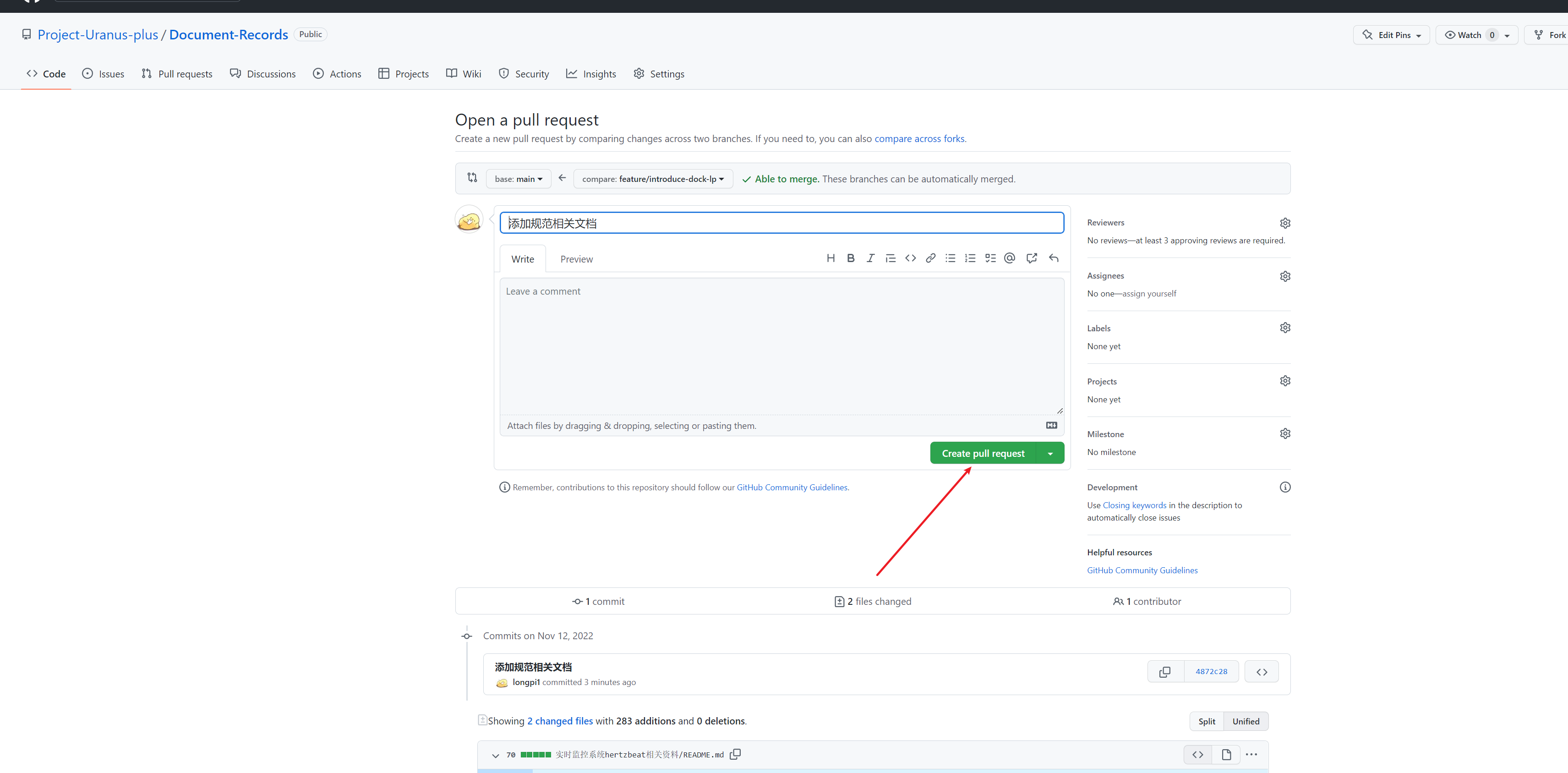Browse repository at commit 4872c28

click(1261, 671)
